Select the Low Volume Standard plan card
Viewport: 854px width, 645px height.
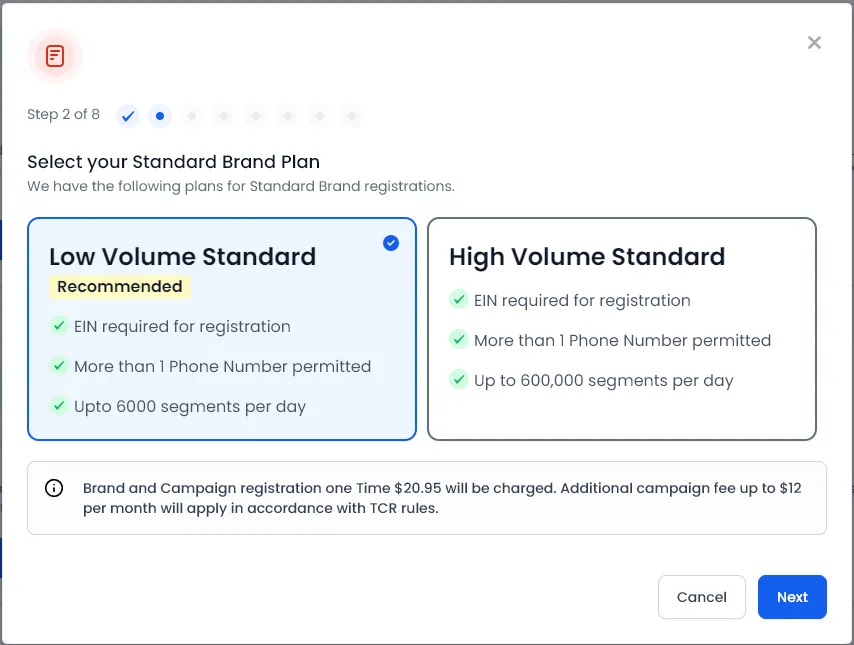point(222,329)
